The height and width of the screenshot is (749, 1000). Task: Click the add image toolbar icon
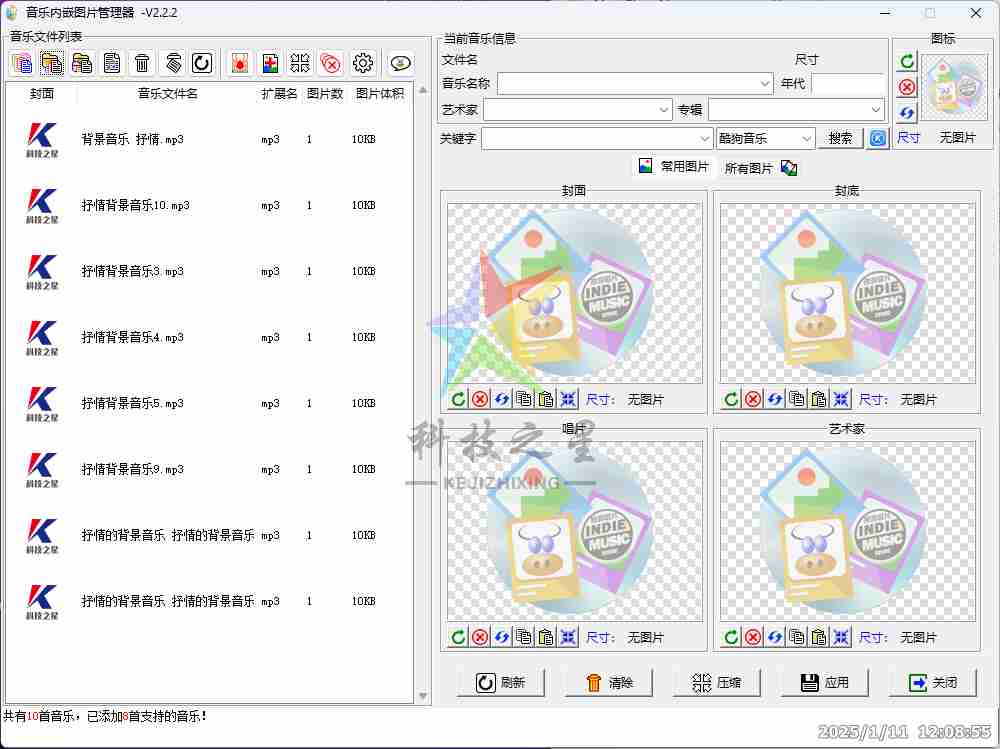270,62
